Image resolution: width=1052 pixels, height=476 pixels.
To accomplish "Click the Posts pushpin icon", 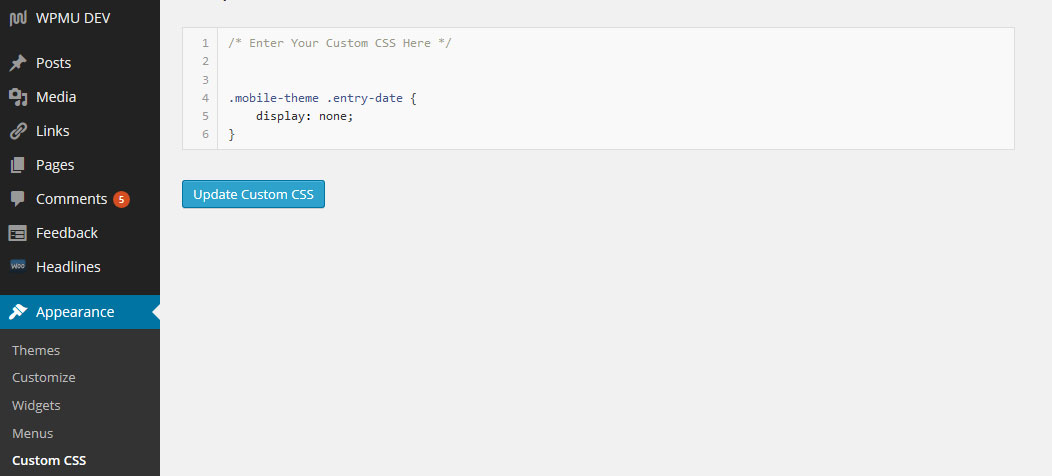I will [18, 63].
